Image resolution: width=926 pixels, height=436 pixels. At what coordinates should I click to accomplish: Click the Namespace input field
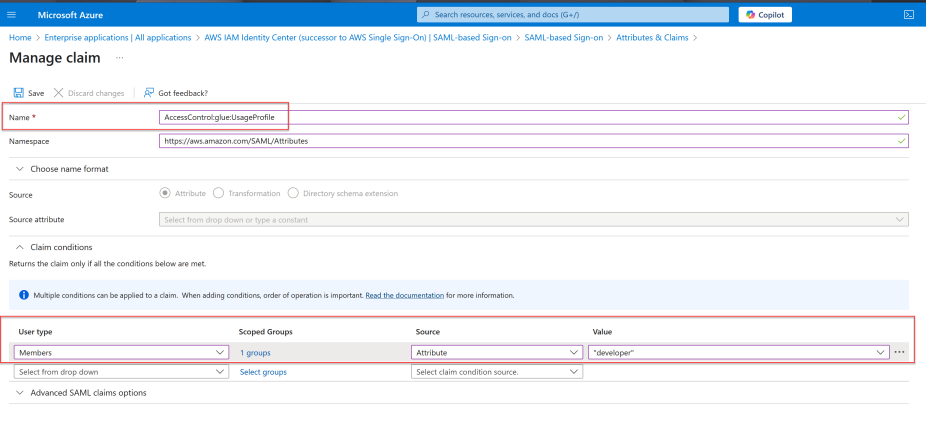point(534,141)
